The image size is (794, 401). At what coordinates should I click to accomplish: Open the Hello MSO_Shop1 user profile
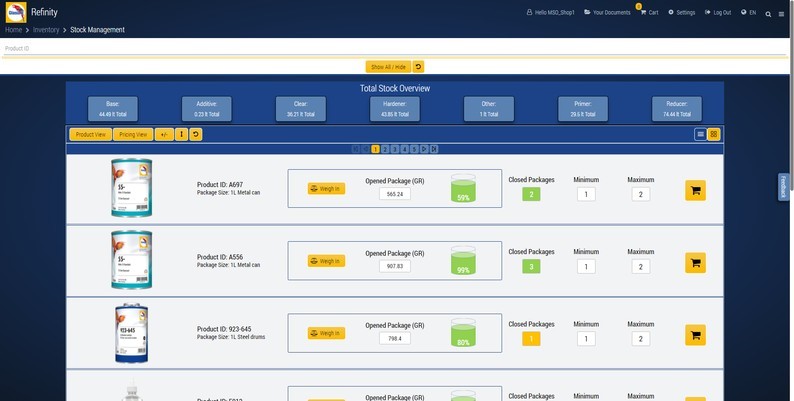pyautogui.click(x=550, y=12)
